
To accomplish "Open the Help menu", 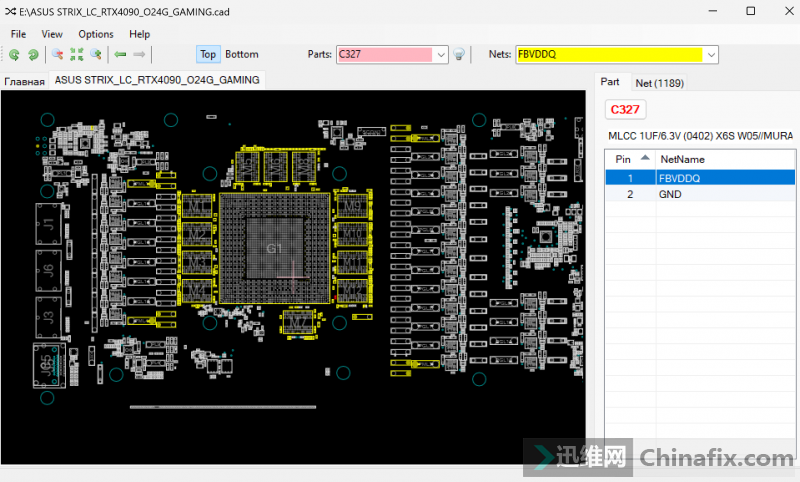I will [x=139, y=34].
